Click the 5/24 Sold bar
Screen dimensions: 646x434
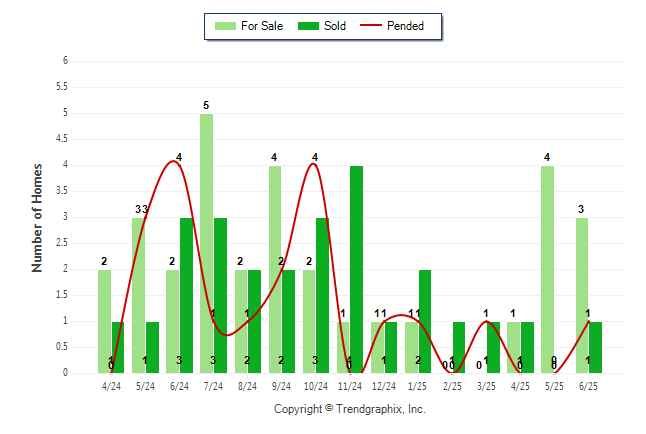click(x=152, y=347)
